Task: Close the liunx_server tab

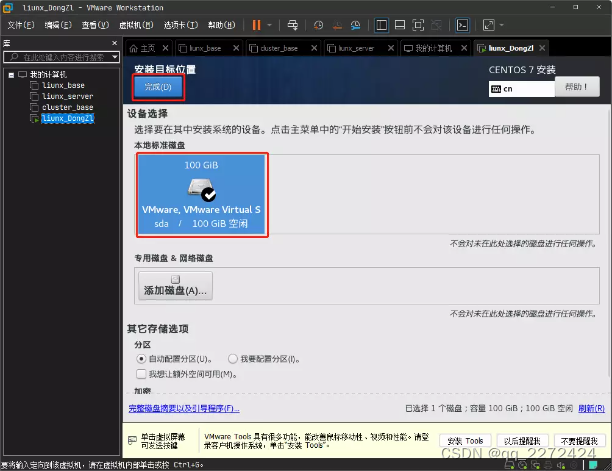Action: (x=391, y=48)
